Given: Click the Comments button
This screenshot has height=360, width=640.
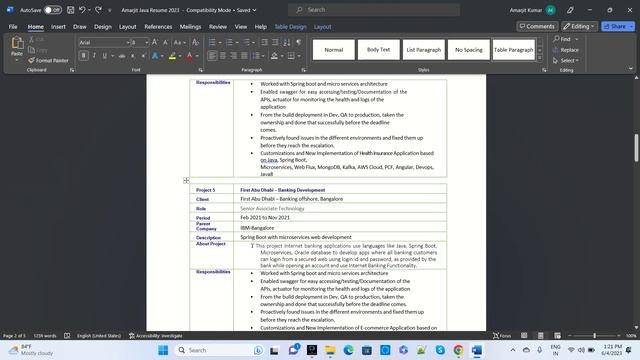Looking at the screenshot, I should click(537, 27).
